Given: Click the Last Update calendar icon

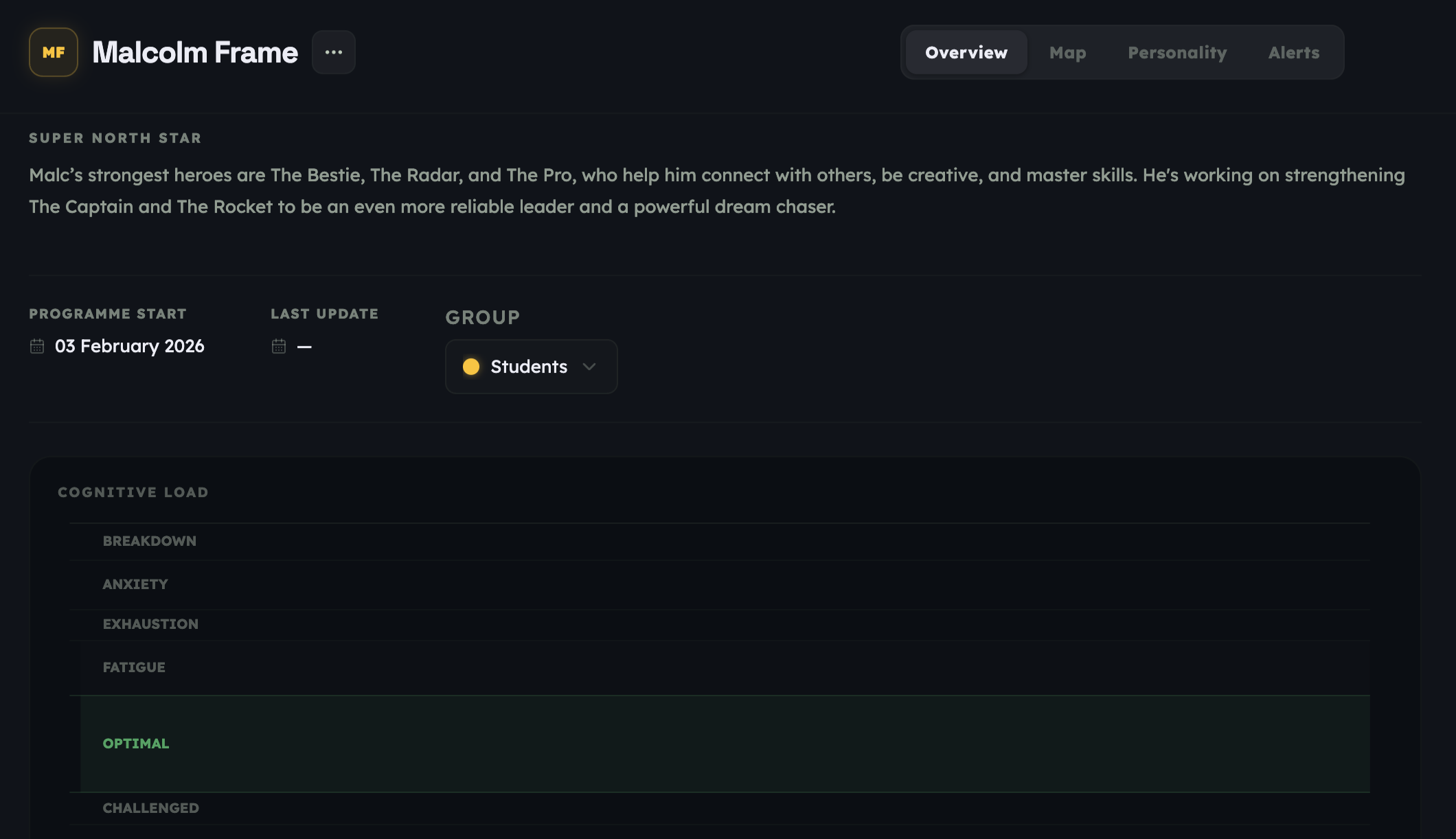Looking at the screenshot, I should click(x=279, y=347).
